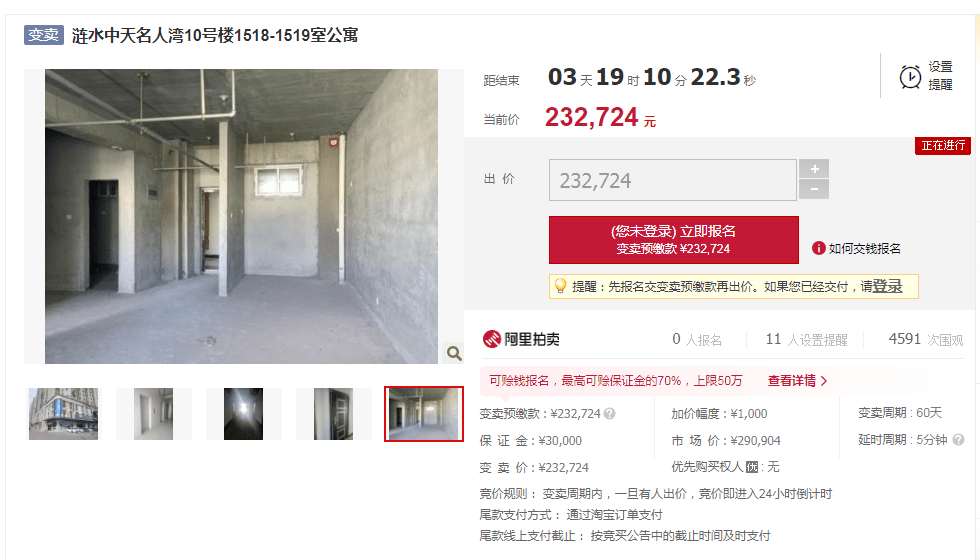Click 设置提醒 text to set reminder
This screenshot has height=560, width=980.
pyautogui.click(x=940, y=76)
